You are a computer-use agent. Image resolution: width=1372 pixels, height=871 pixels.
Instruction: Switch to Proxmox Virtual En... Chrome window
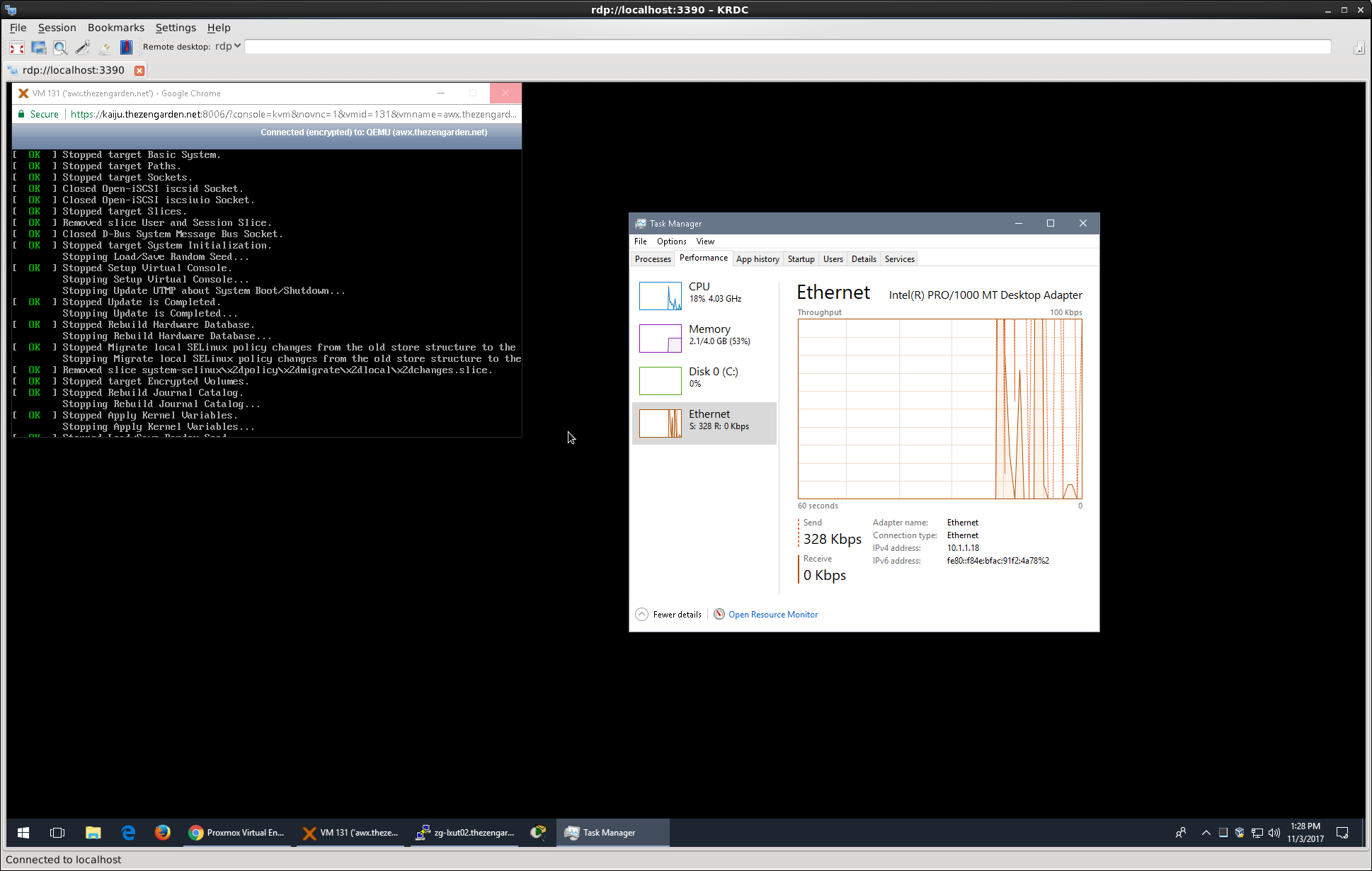(237, 833)
